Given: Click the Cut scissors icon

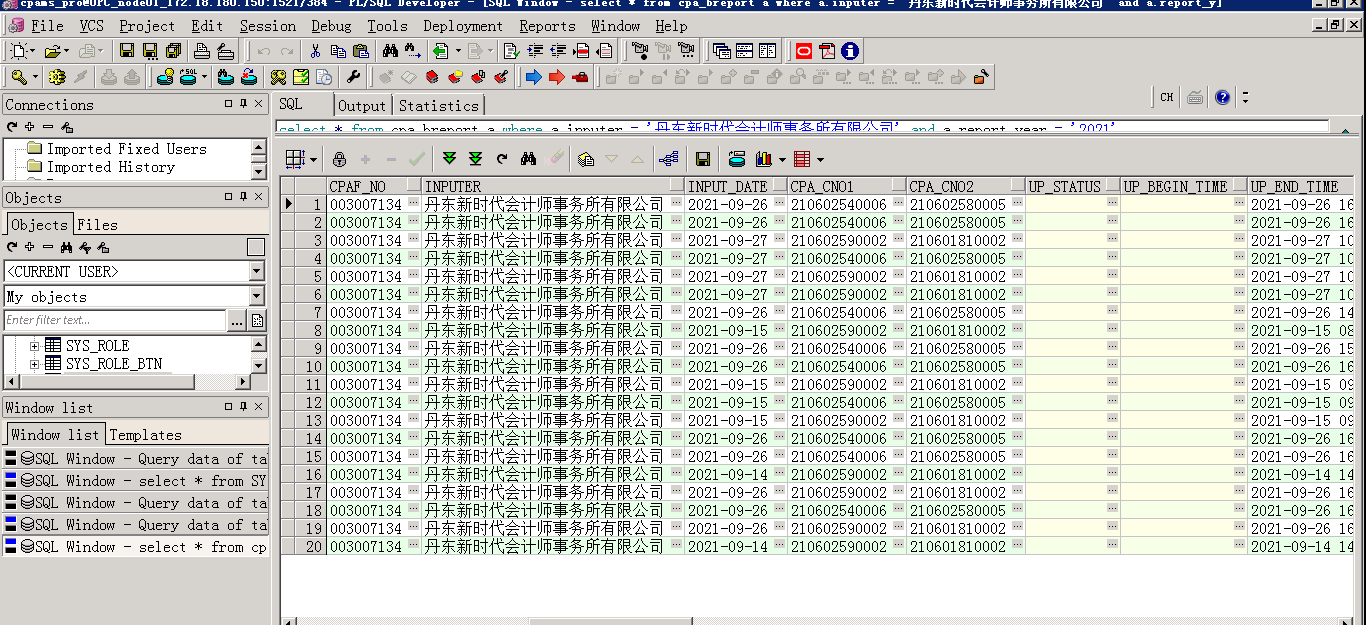Looking at the screenshot, I should (315, 51).
